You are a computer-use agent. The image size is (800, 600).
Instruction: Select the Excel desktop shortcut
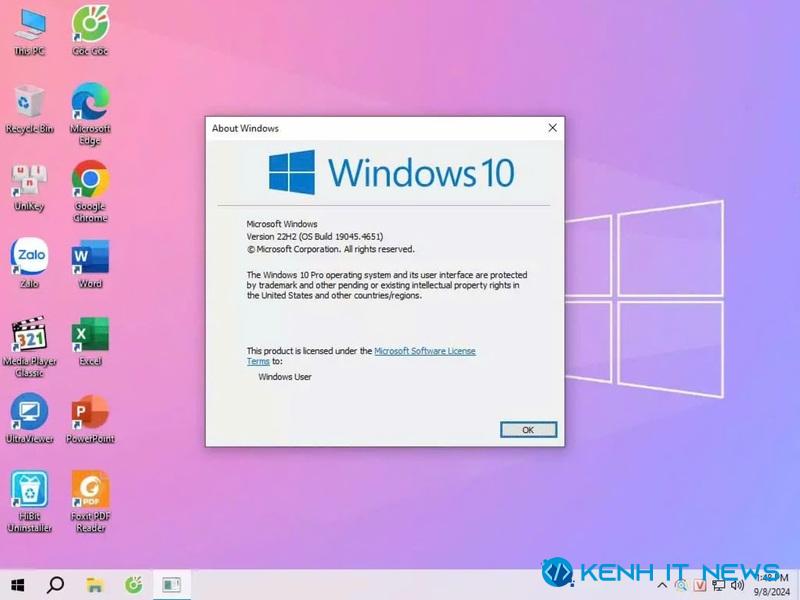coord(90,341)
